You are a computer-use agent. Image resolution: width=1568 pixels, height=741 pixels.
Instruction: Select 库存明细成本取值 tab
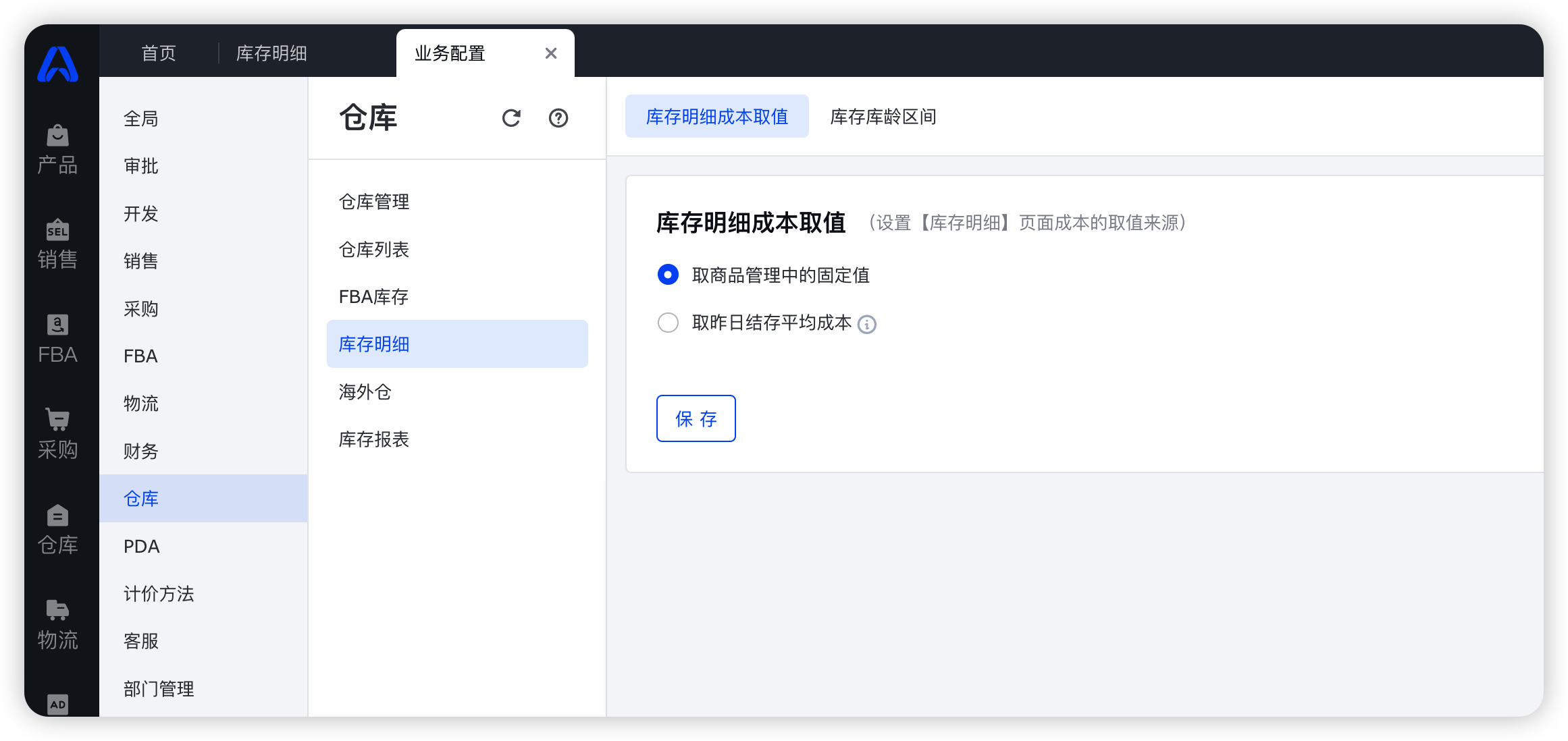(715, 117)
